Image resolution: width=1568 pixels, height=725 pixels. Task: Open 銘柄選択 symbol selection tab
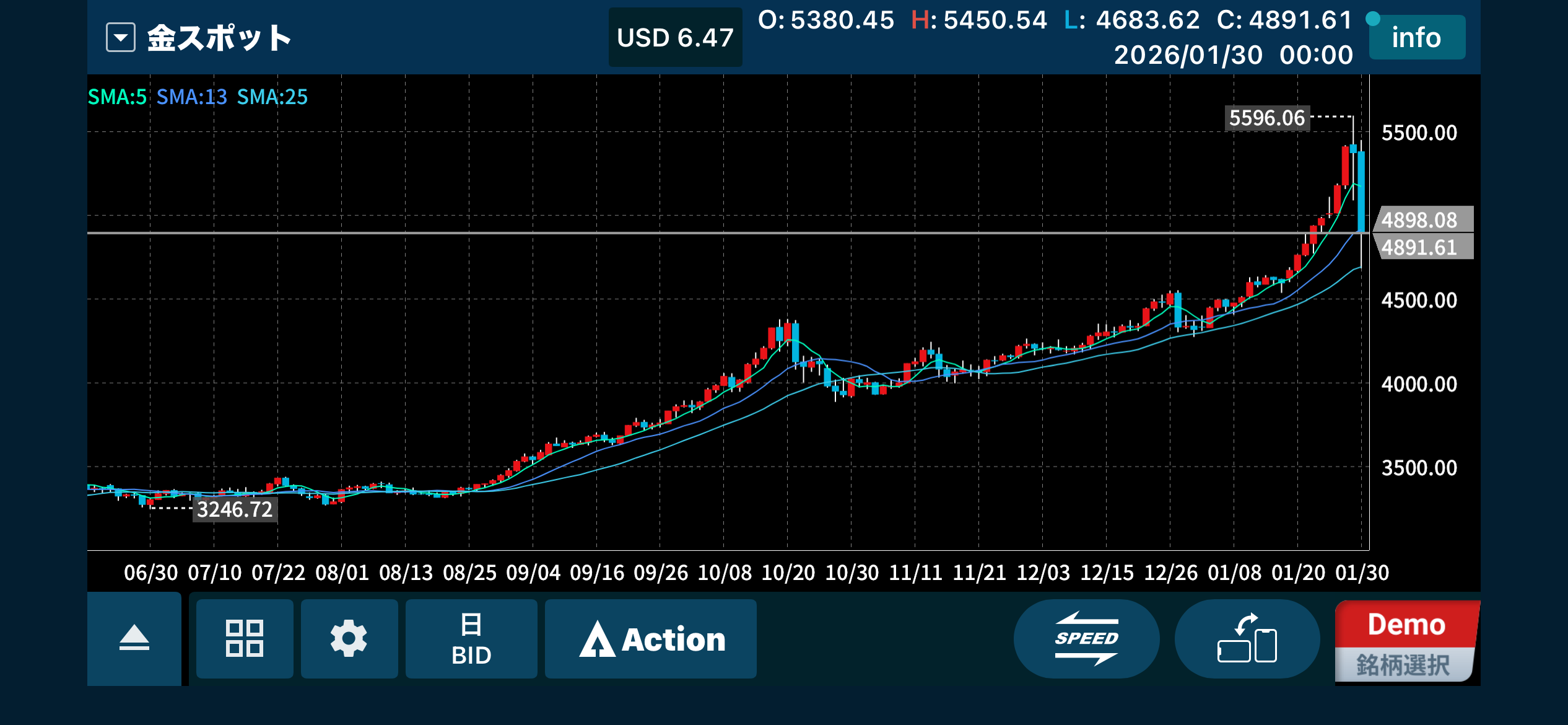tap(1403, 665)
